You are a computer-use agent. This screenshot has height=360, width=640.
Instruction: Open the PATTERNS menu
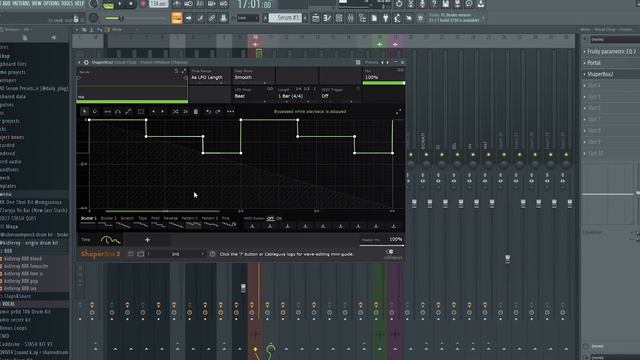pos(21,3)
